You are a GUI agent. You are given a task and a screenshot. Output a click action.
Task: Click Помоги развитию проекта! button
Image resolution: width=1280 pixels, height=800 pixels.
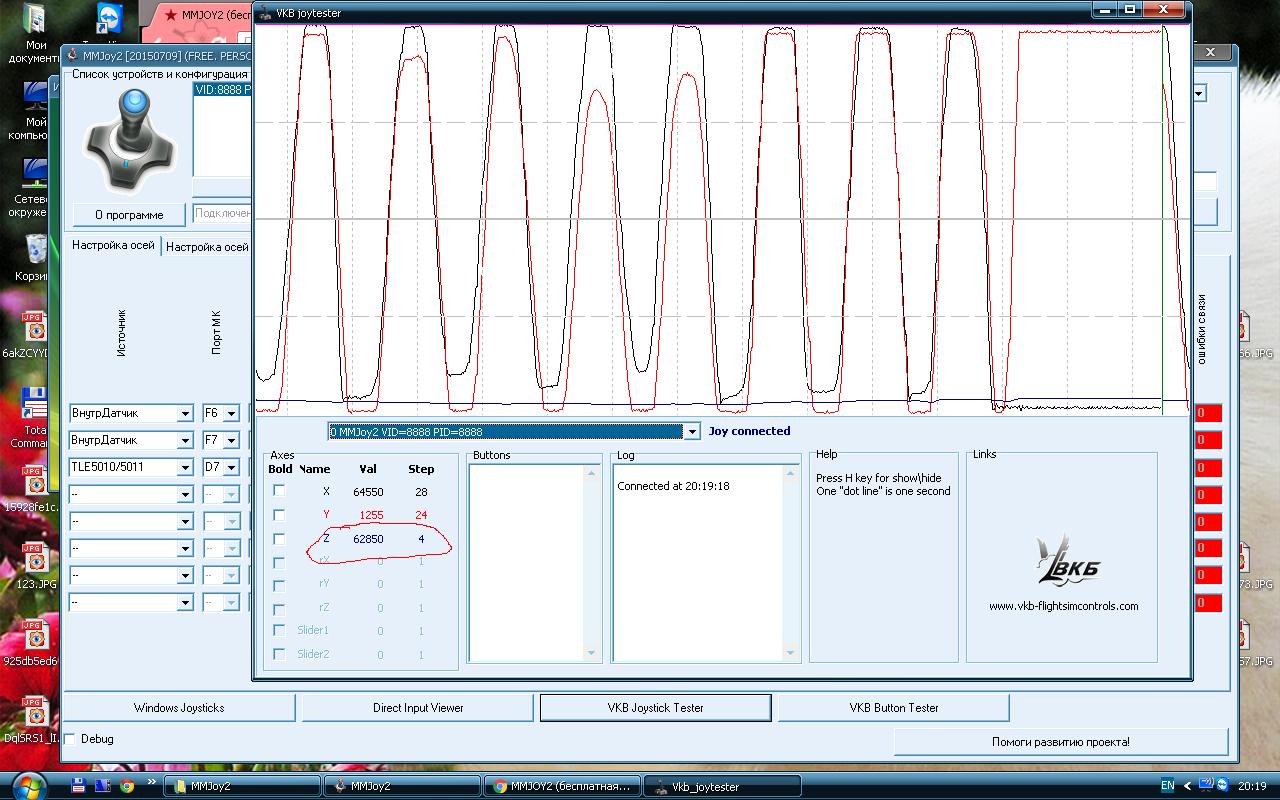click(x=1060, y=741)
